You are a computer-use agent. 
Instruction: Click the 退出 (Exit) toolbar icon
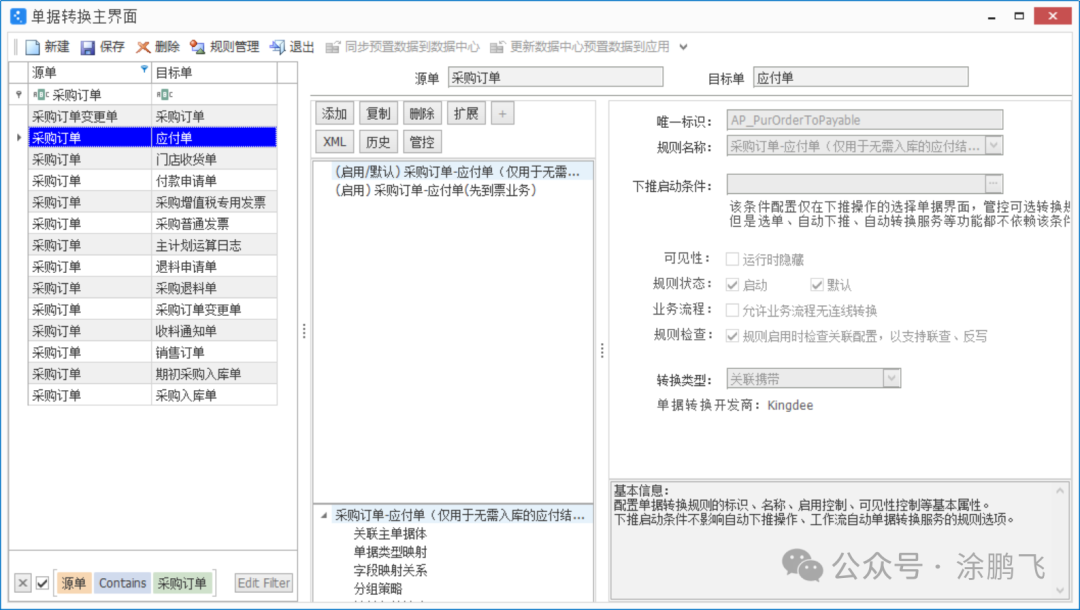tap(278, 47)
